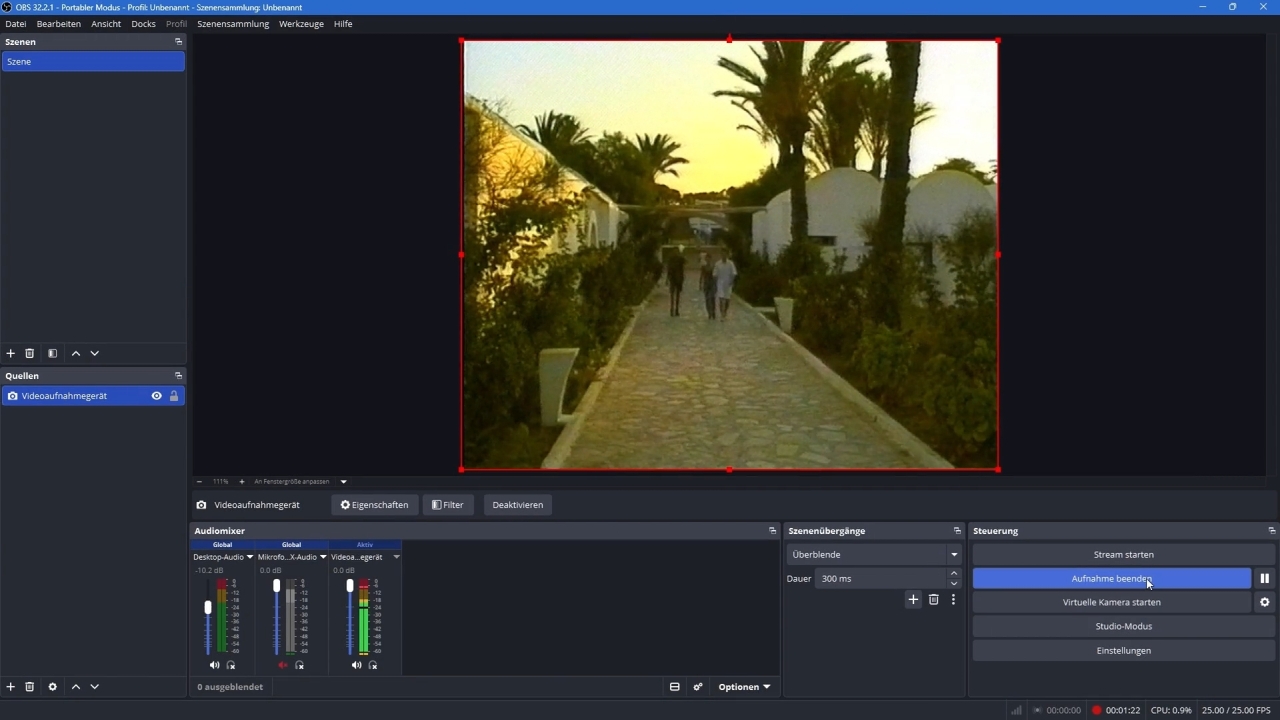
Task: Remove scene transition with trash icon
Action: tap(934, 600)
